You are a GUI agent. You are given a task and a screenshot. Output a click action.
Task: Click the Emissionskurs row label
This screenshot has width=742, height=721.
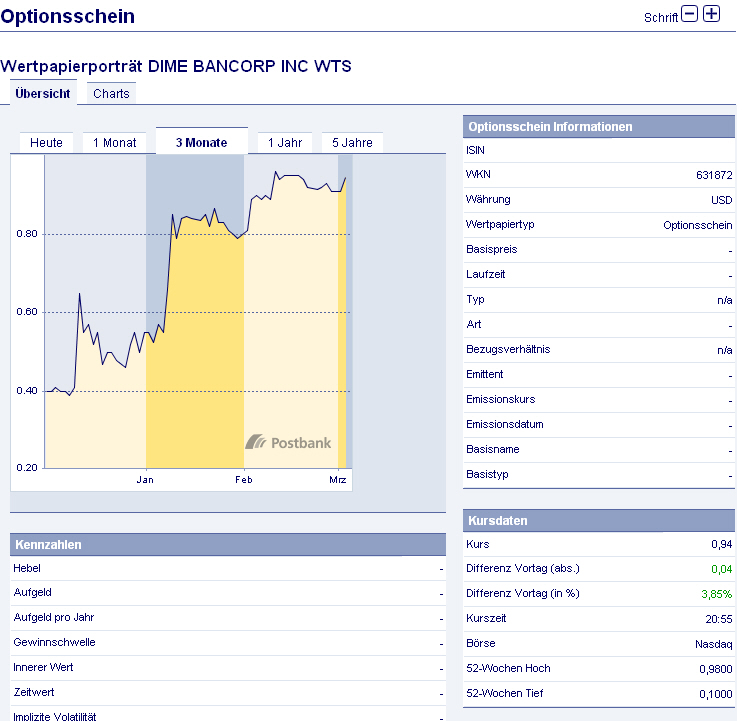click(500, 399)
